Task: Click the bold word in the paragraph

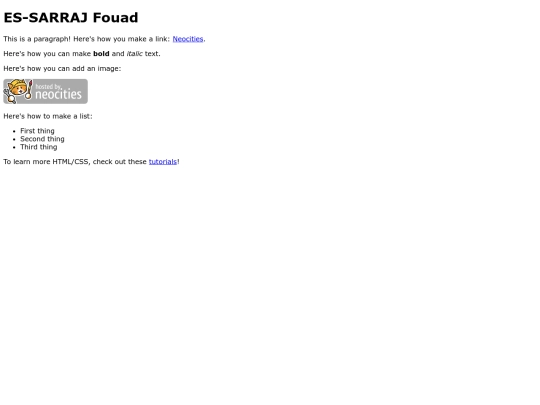Action: (x=101, y=54)
